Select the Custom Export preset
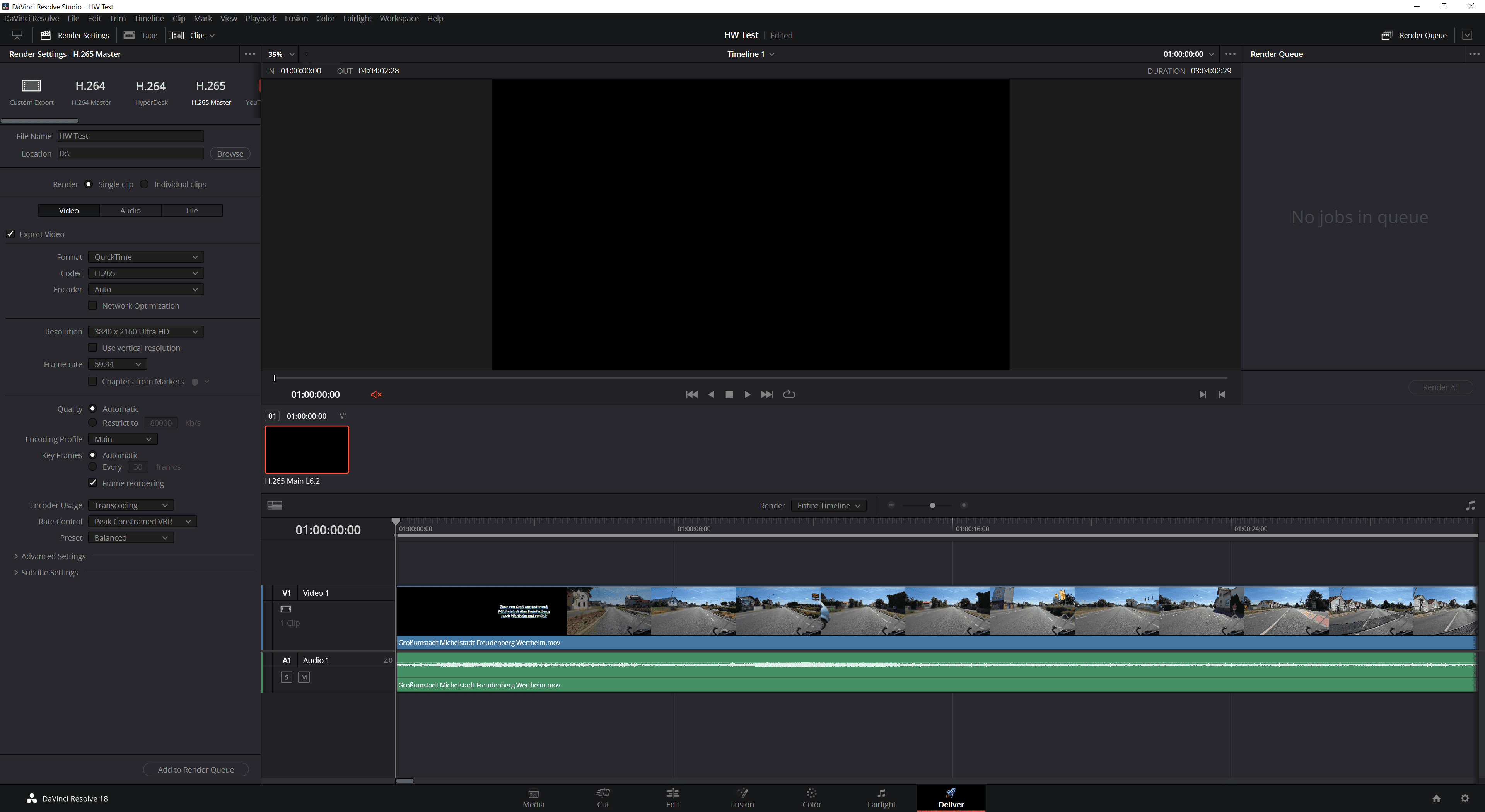Image resolution: width=1485 pixels, height=812 pixels. click(x=31, y=92)
